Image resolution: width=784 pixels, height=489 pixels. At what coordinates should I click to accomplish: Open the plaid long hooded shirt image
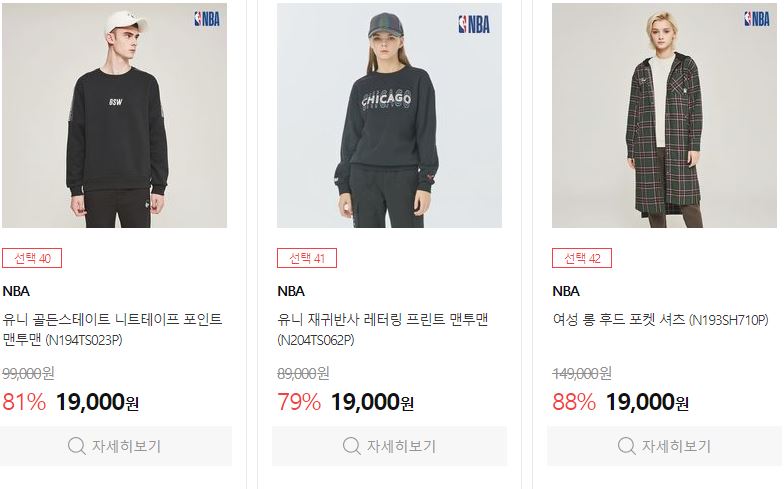point(664,116)
